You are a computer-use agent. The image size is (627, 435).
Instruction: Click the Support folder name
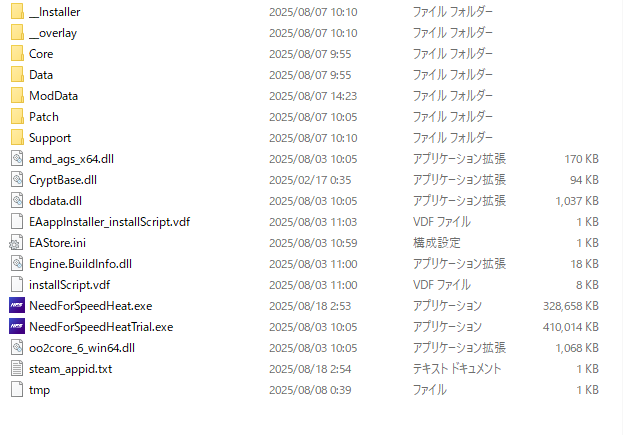click(50, 138)
